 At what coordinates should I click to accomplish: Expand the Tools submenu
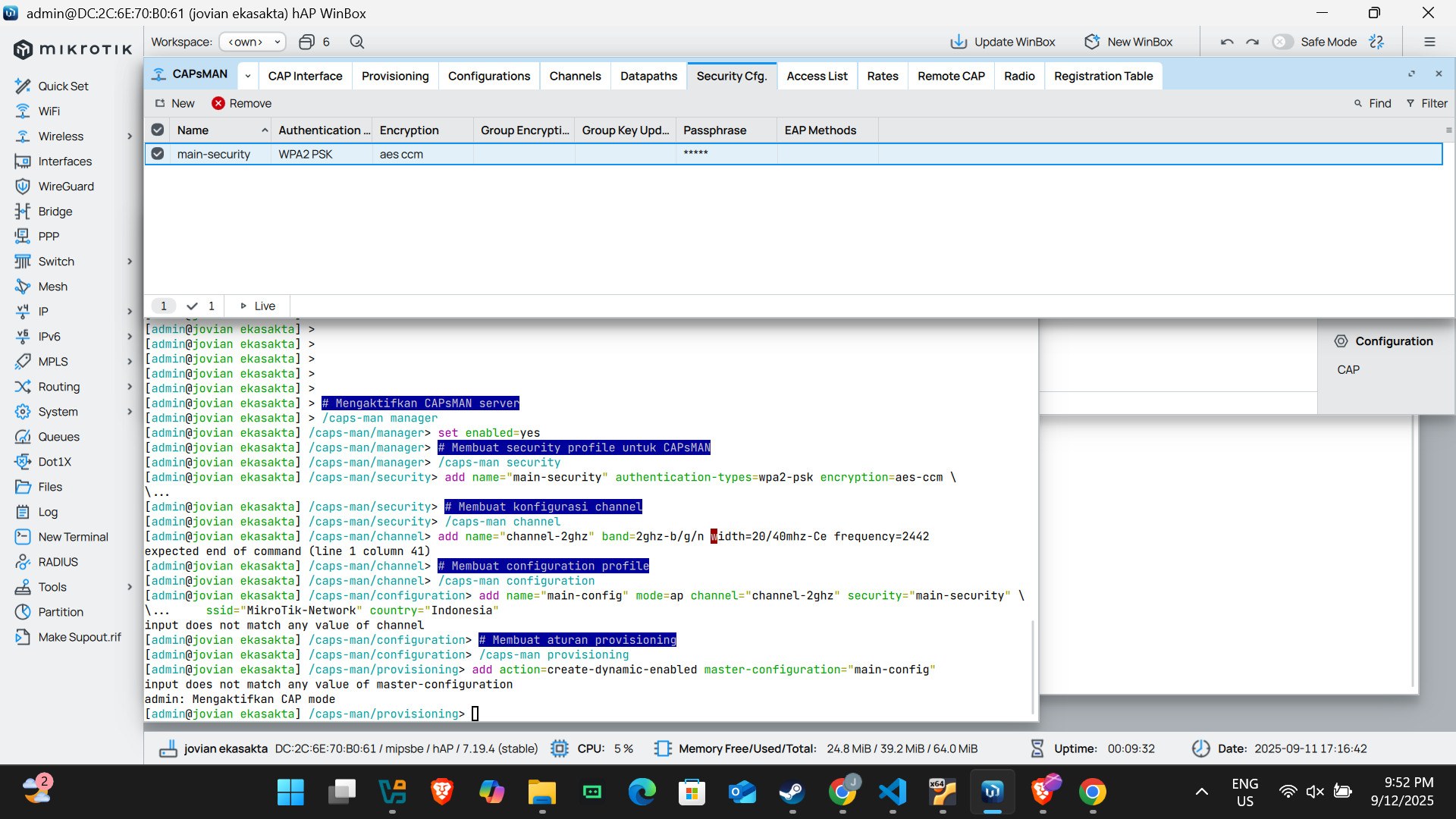130,586
